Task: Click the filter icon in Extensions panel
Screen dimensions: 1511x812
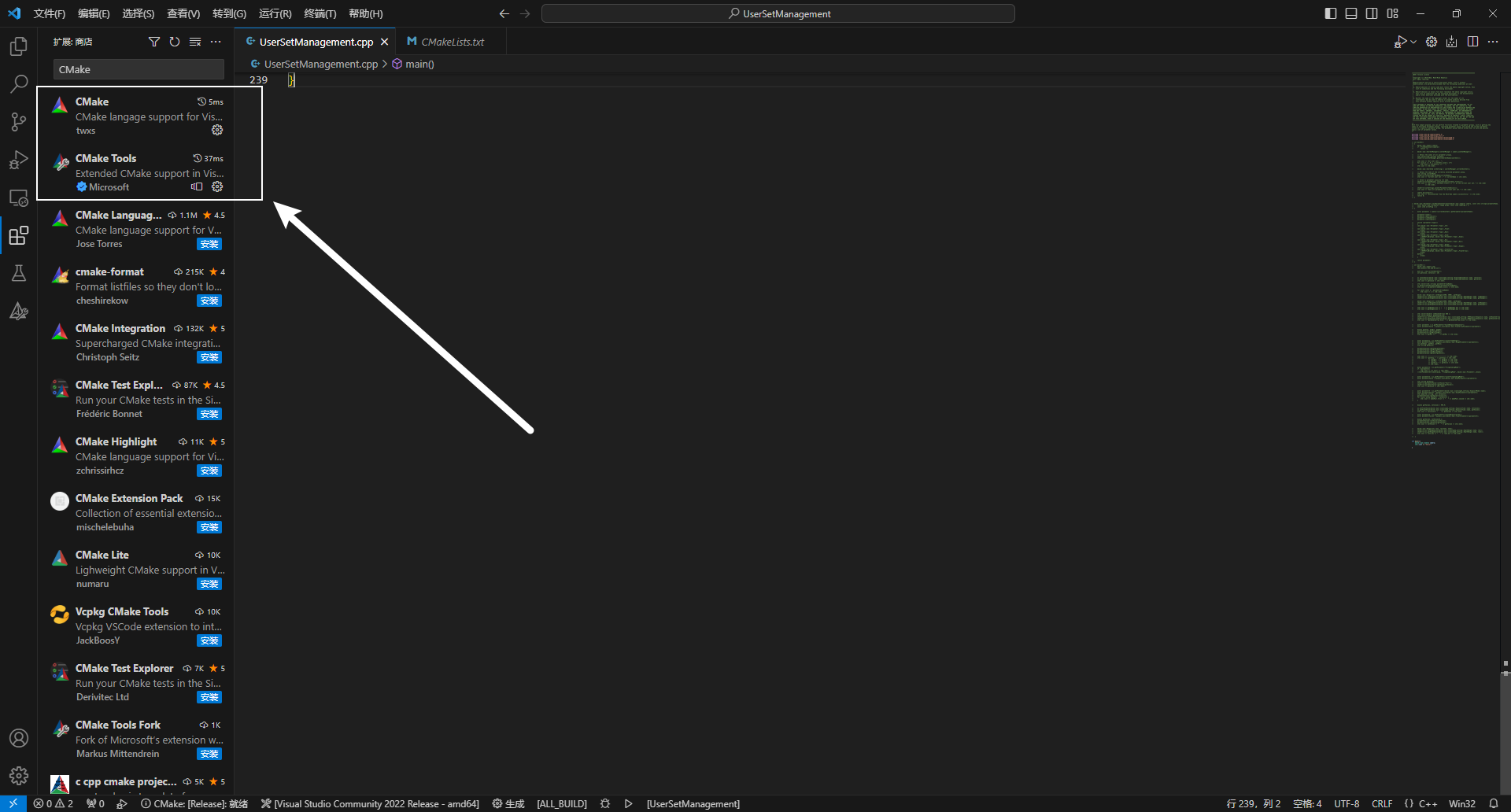Action: [154, 42]
